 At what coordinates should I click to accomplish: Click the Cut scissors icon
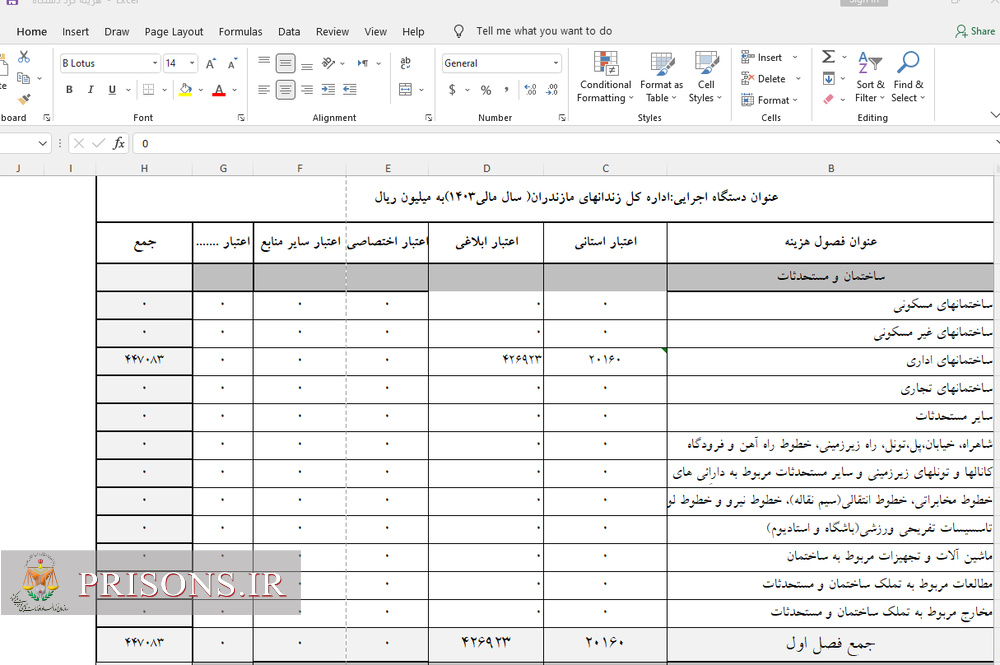(24, 57)
